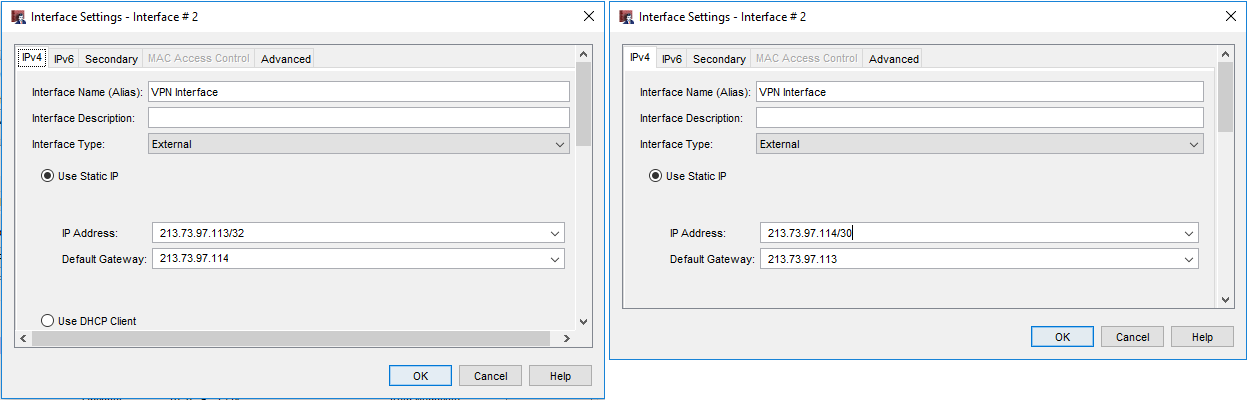The width and height of the screenshot is (1249, 401).
Task: Click horizontal scrollbar right arrow in left dialog
Action: [566, 339]
